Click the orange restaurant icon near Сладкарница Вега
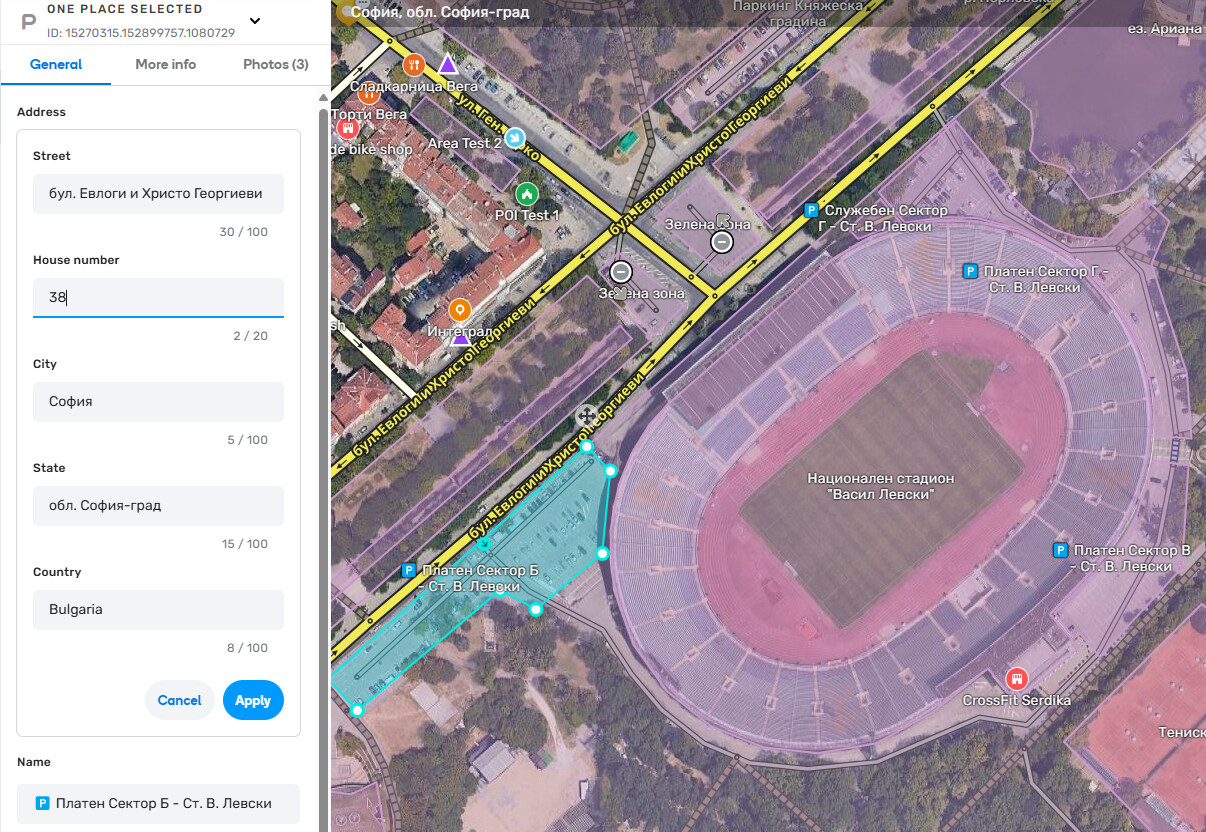 coord(414,65)
